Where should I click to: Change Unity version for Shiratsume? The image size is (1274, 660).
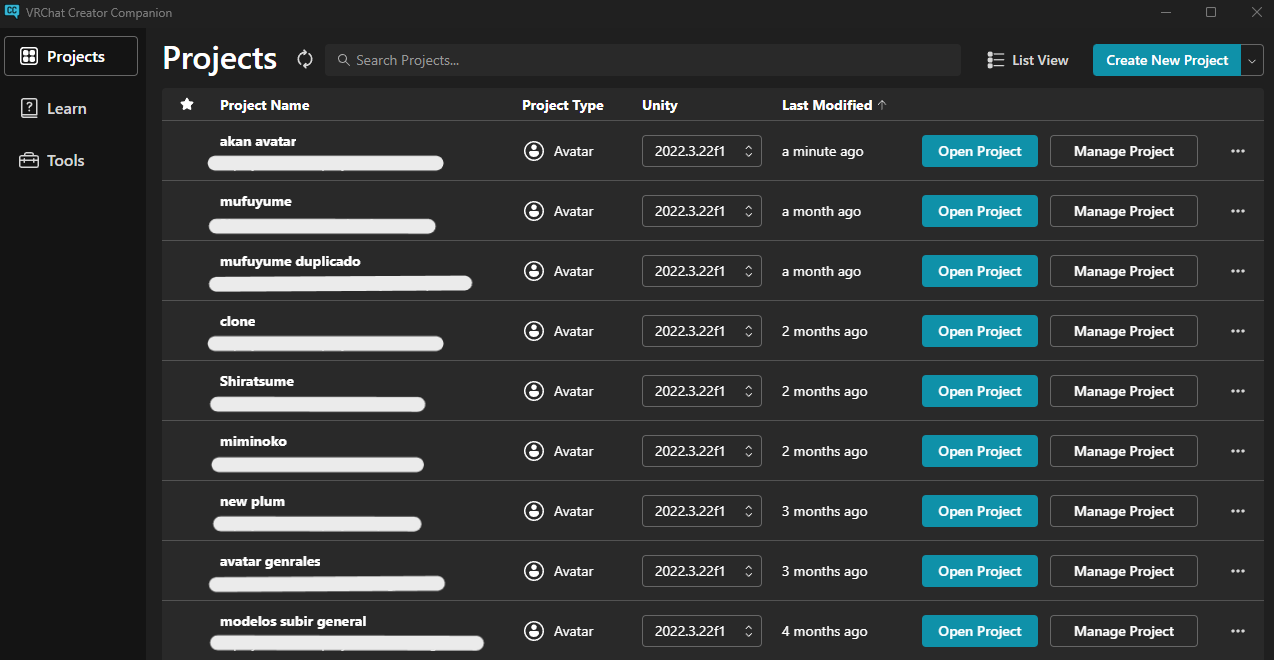[x=702, y=391]
